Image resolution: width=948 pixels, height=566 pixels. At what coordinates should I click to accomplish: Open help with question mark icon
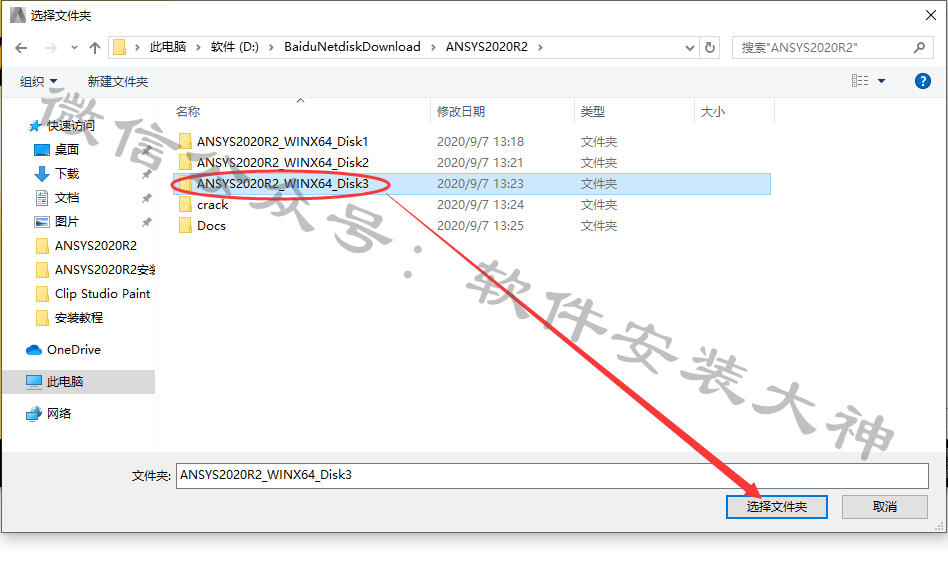(923, 81)
